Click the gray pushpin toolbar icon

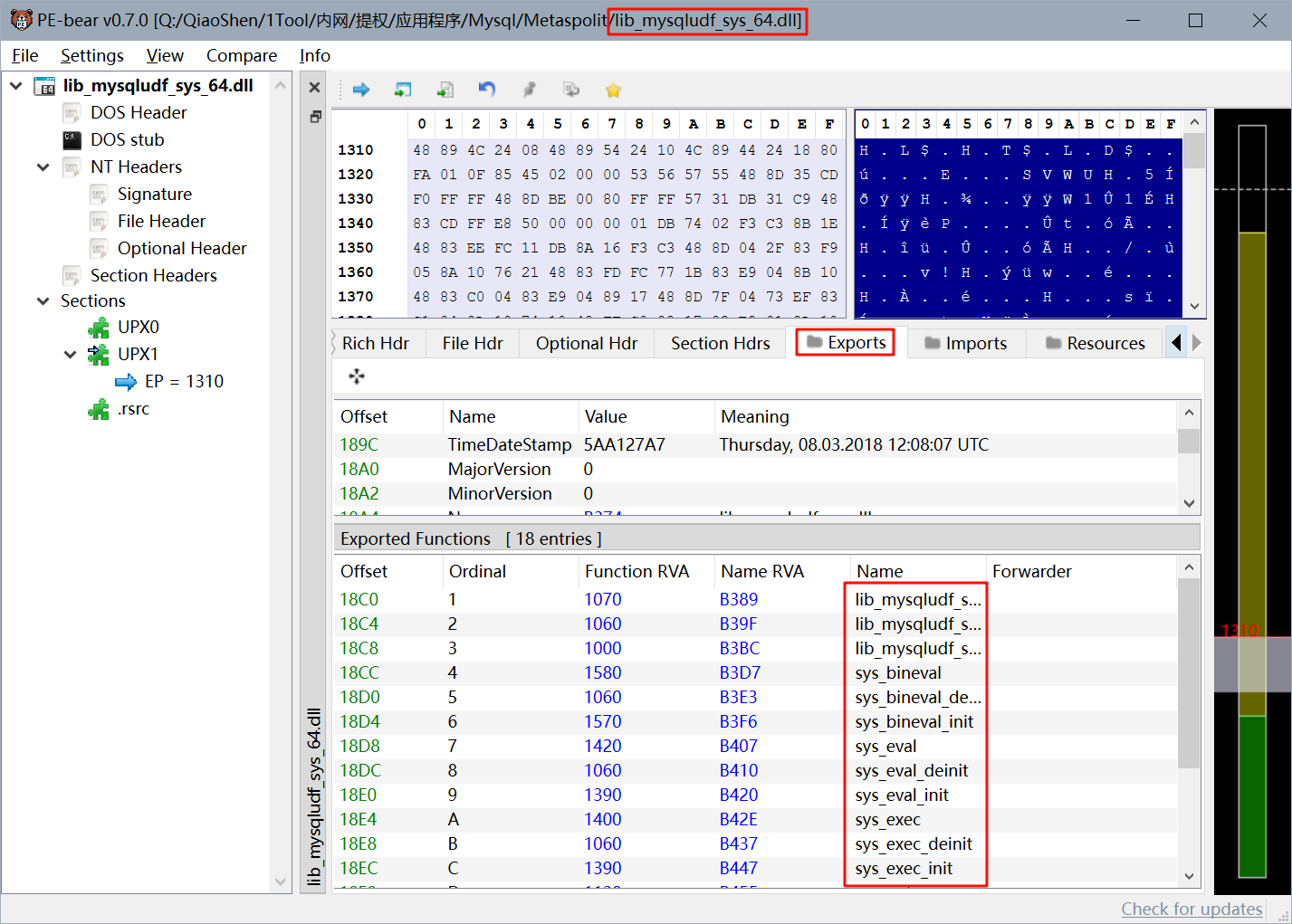(530, 90)
